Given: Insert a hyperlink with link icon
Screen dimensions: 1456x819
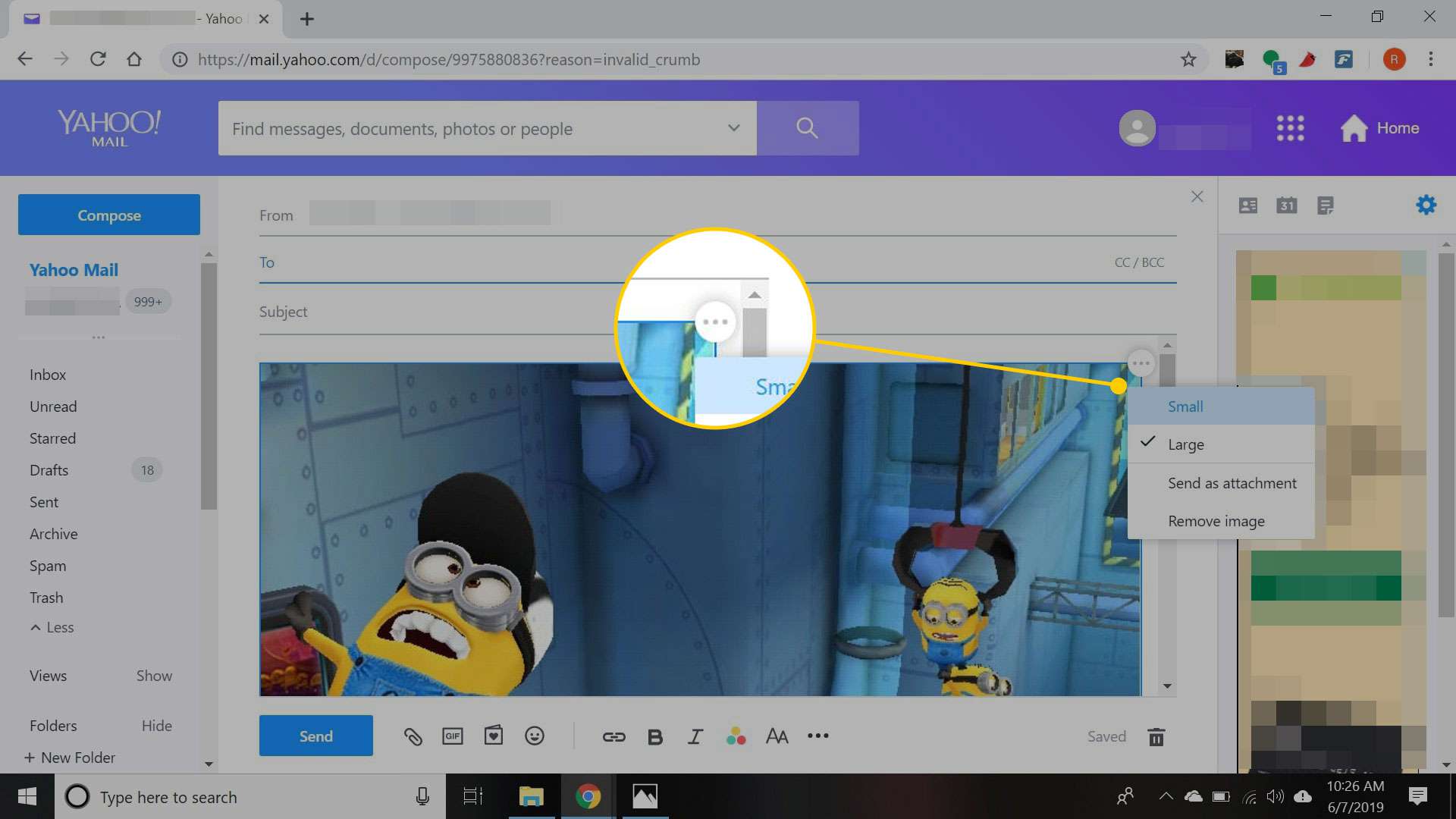Looking at the screenshot, I should tap(613, 736).
